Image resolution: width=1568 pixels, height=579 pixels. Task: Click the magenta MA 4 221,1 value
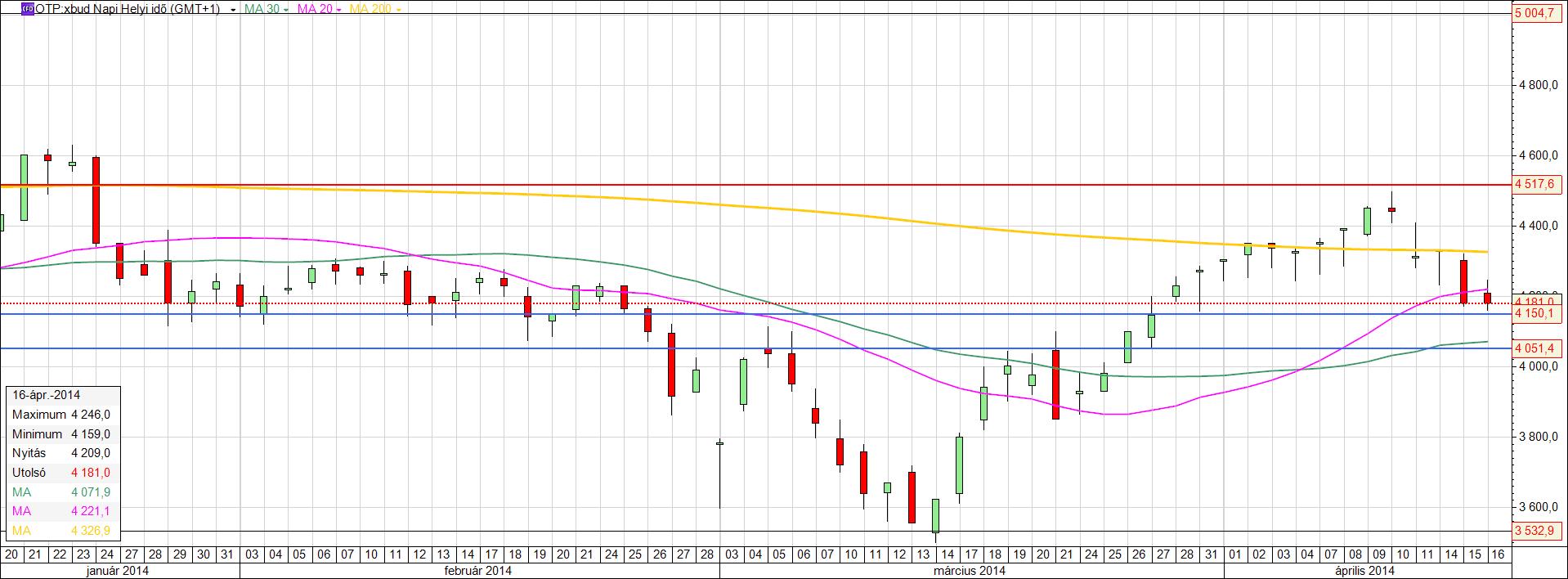(x=91, y=511)
